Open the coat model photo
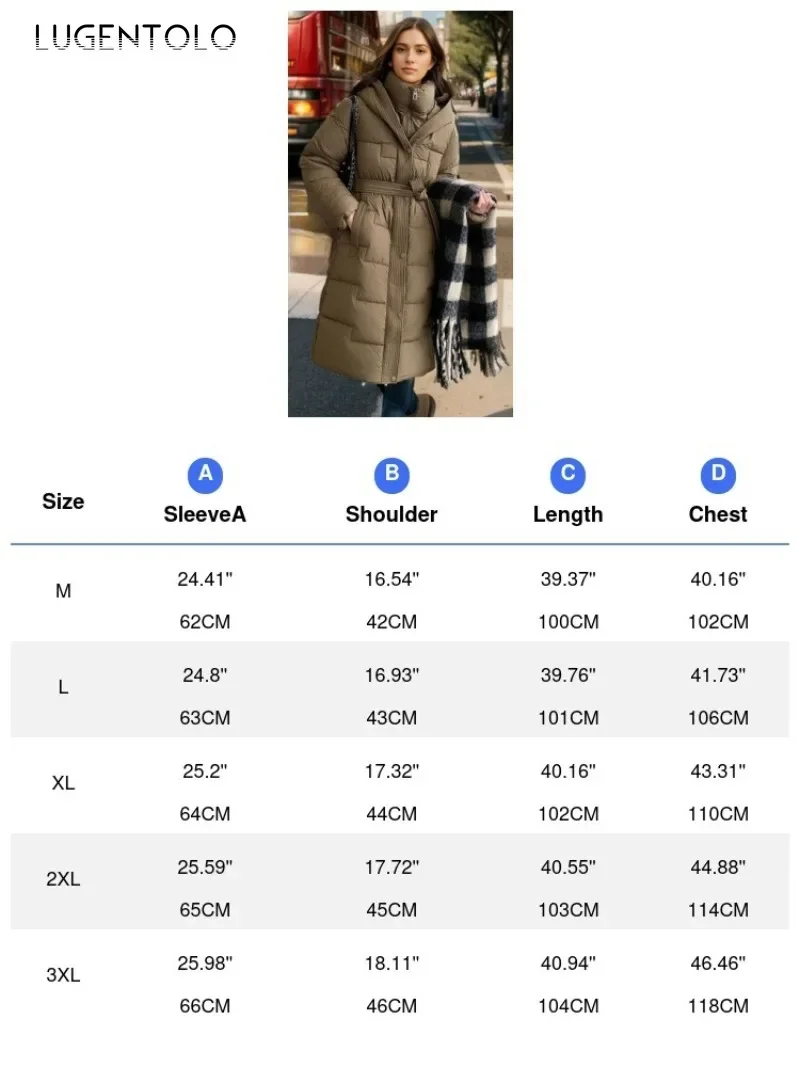800x1067 pixels. pos(400,214)
